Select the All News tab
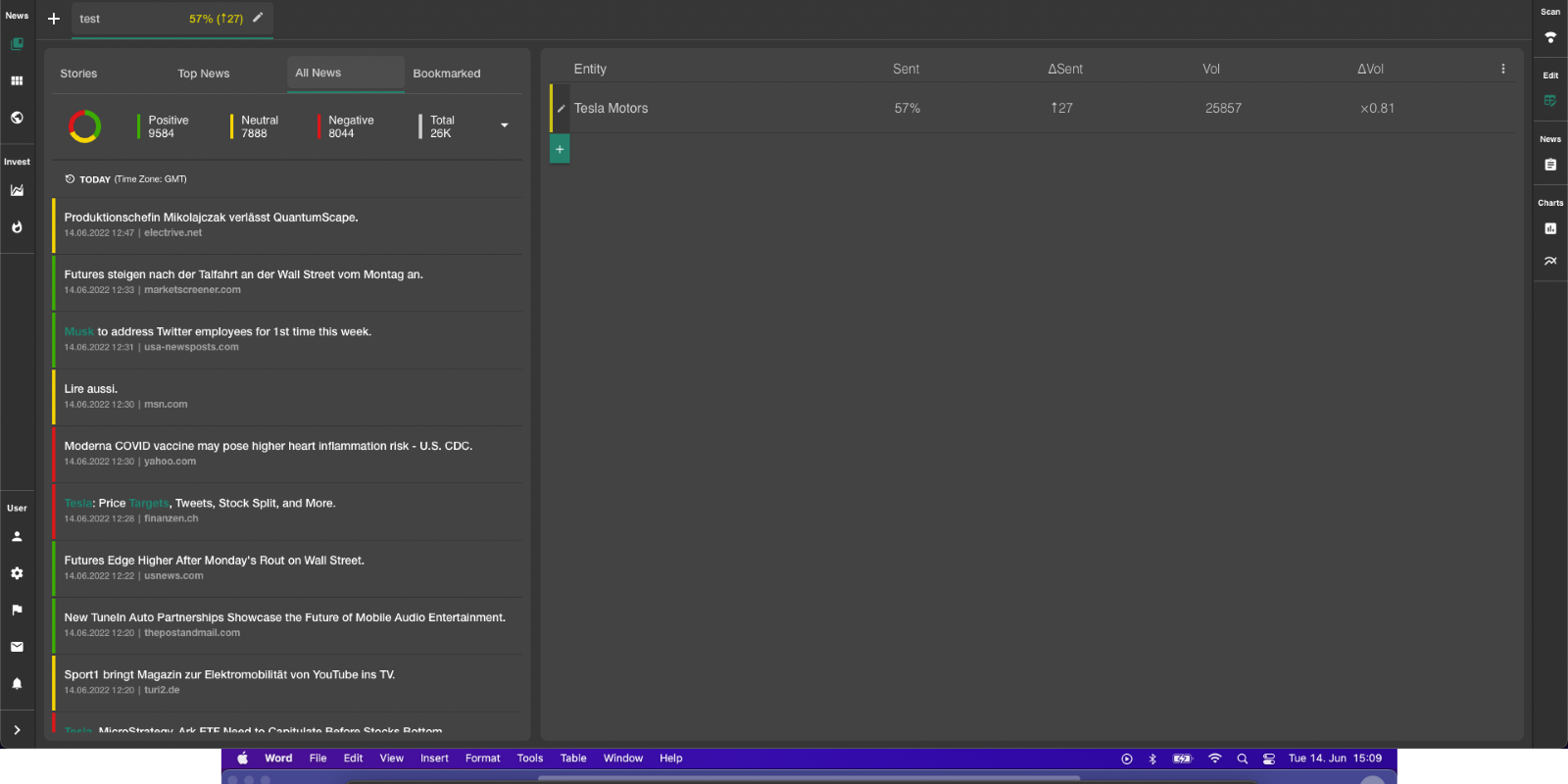The height and width of the screenshot is (784, 1568). click(x=346, y=73)
